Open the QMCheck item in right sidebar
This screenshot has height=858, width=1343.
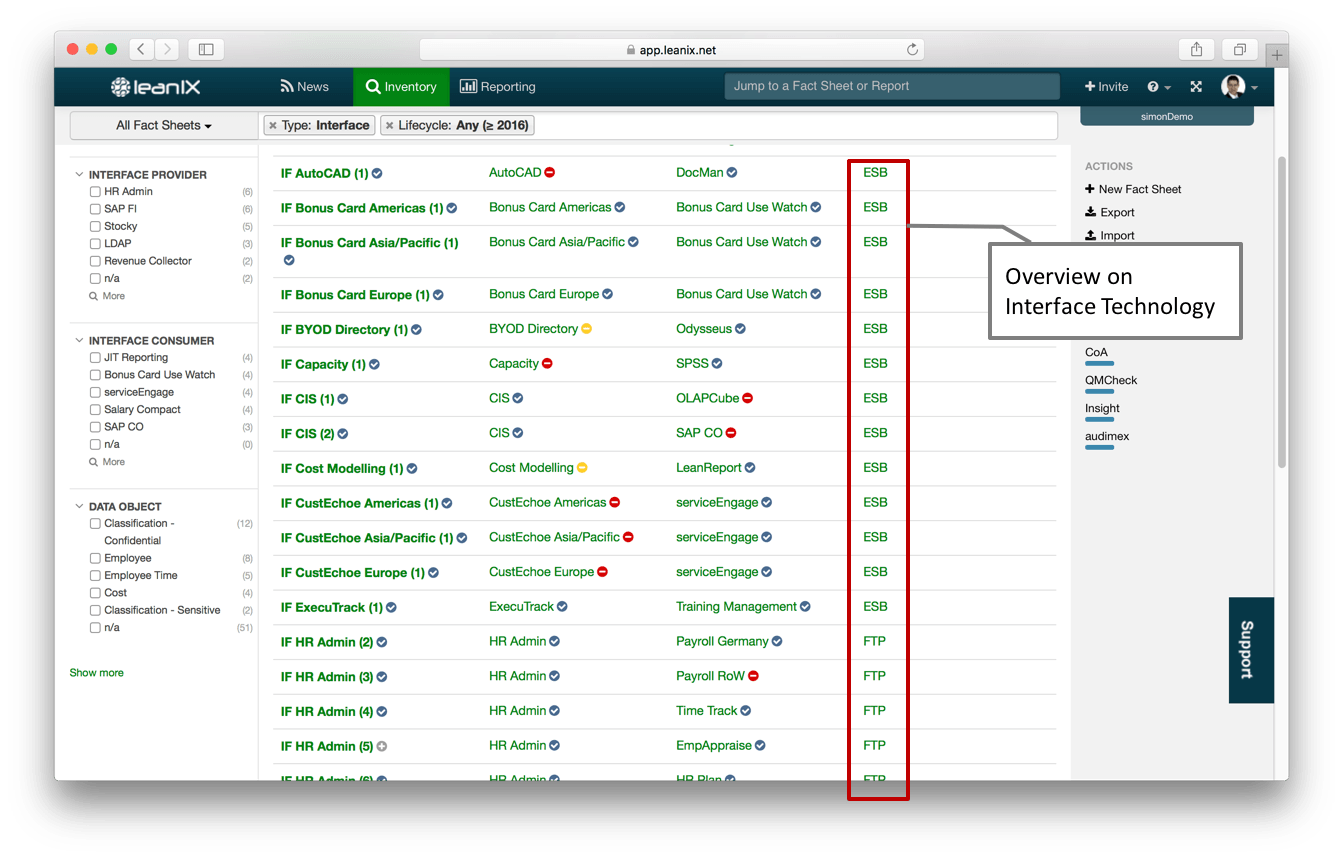(1111, 381)
